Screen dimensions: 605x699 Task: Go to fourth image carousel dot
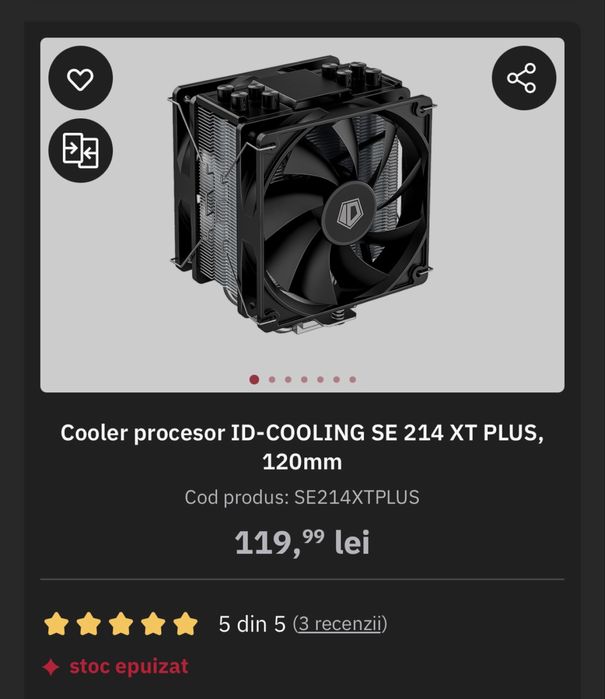pos(304,379)
